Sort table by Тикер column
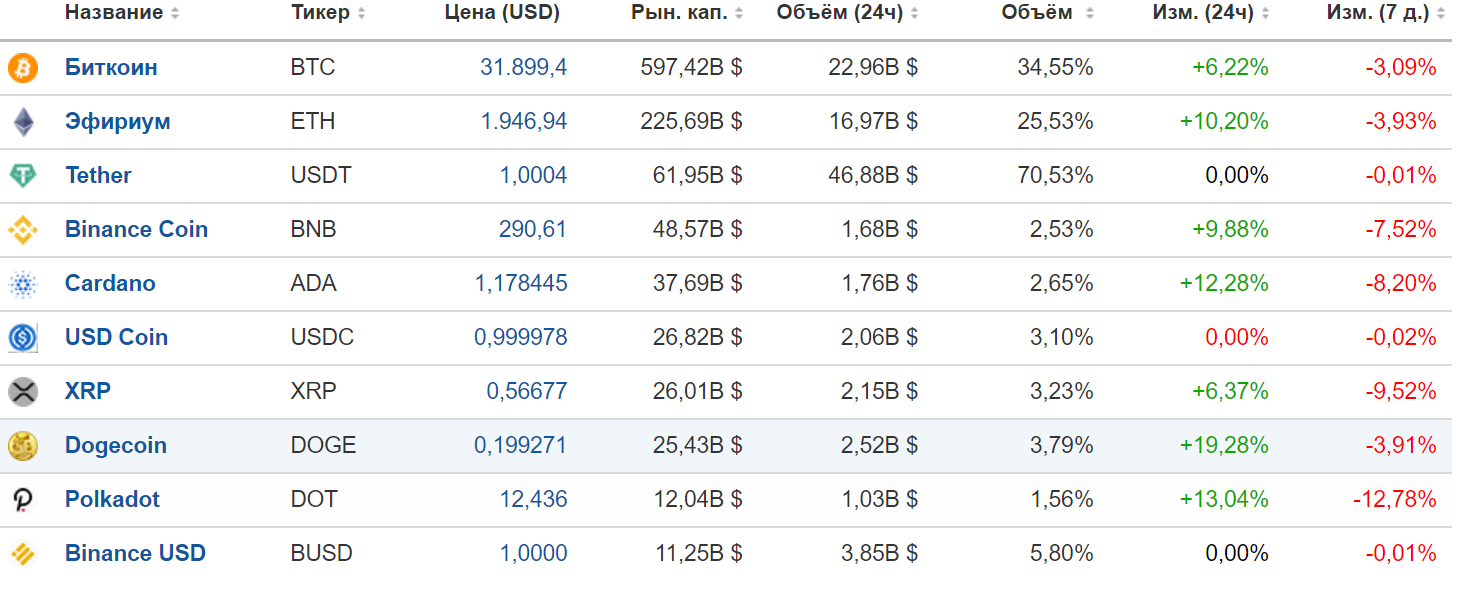This screenshot has height=592, width=1460. pyautogui.click(x=320, y=13)
